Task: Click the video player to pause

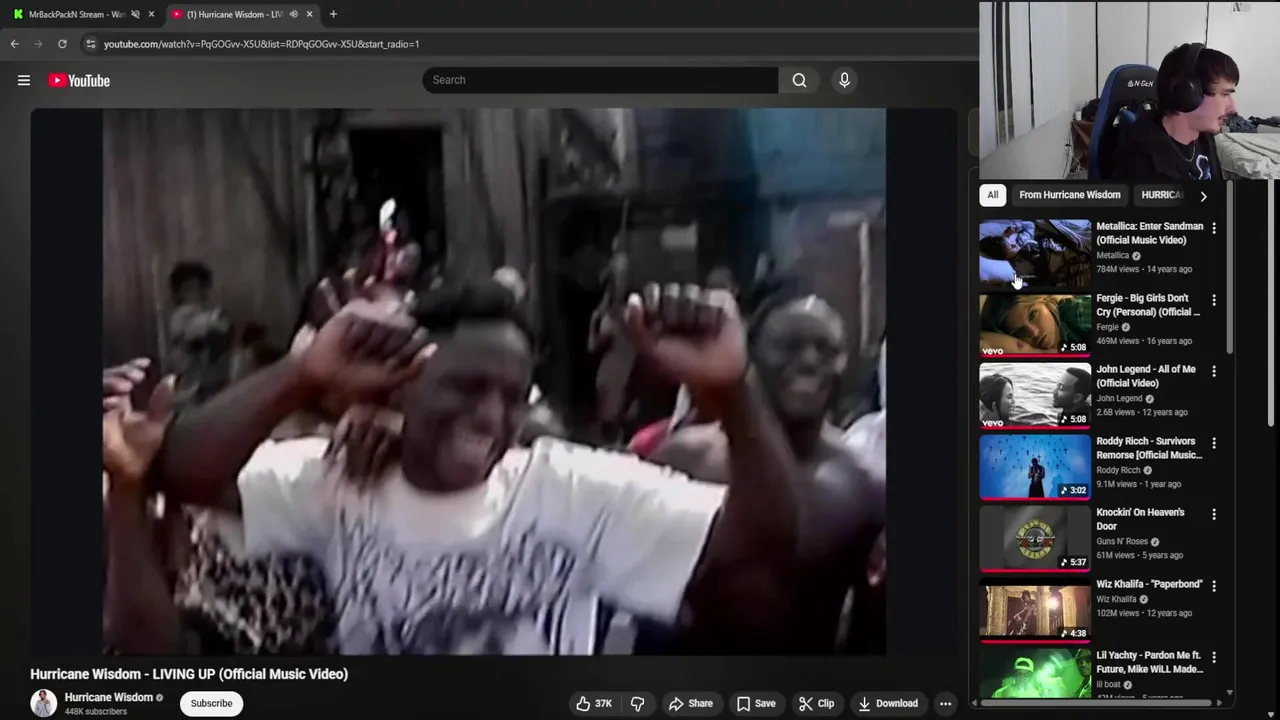Action: pos(494,382)
